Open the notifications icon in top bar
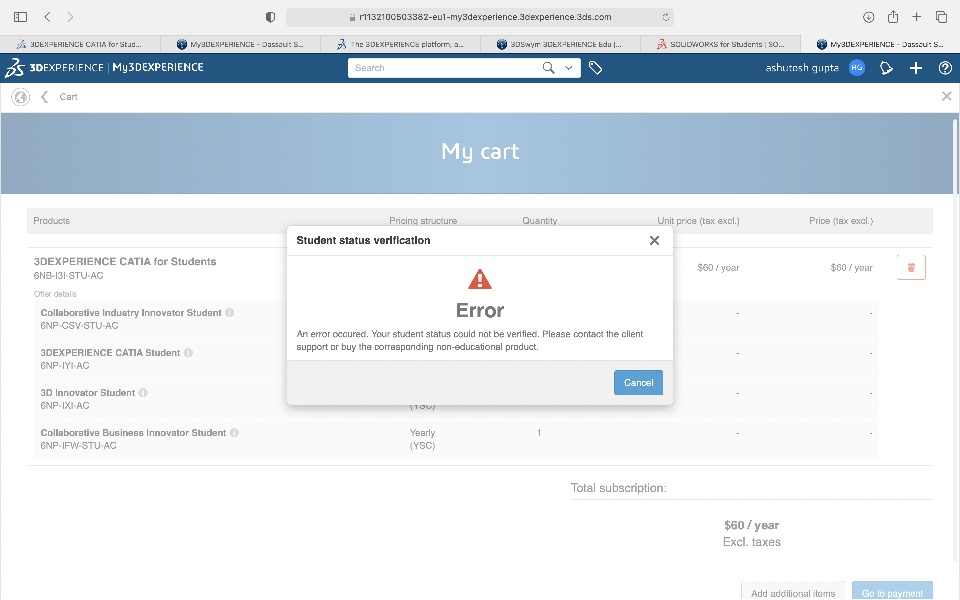This screenshot has width=960, height=600. point(886,68)
